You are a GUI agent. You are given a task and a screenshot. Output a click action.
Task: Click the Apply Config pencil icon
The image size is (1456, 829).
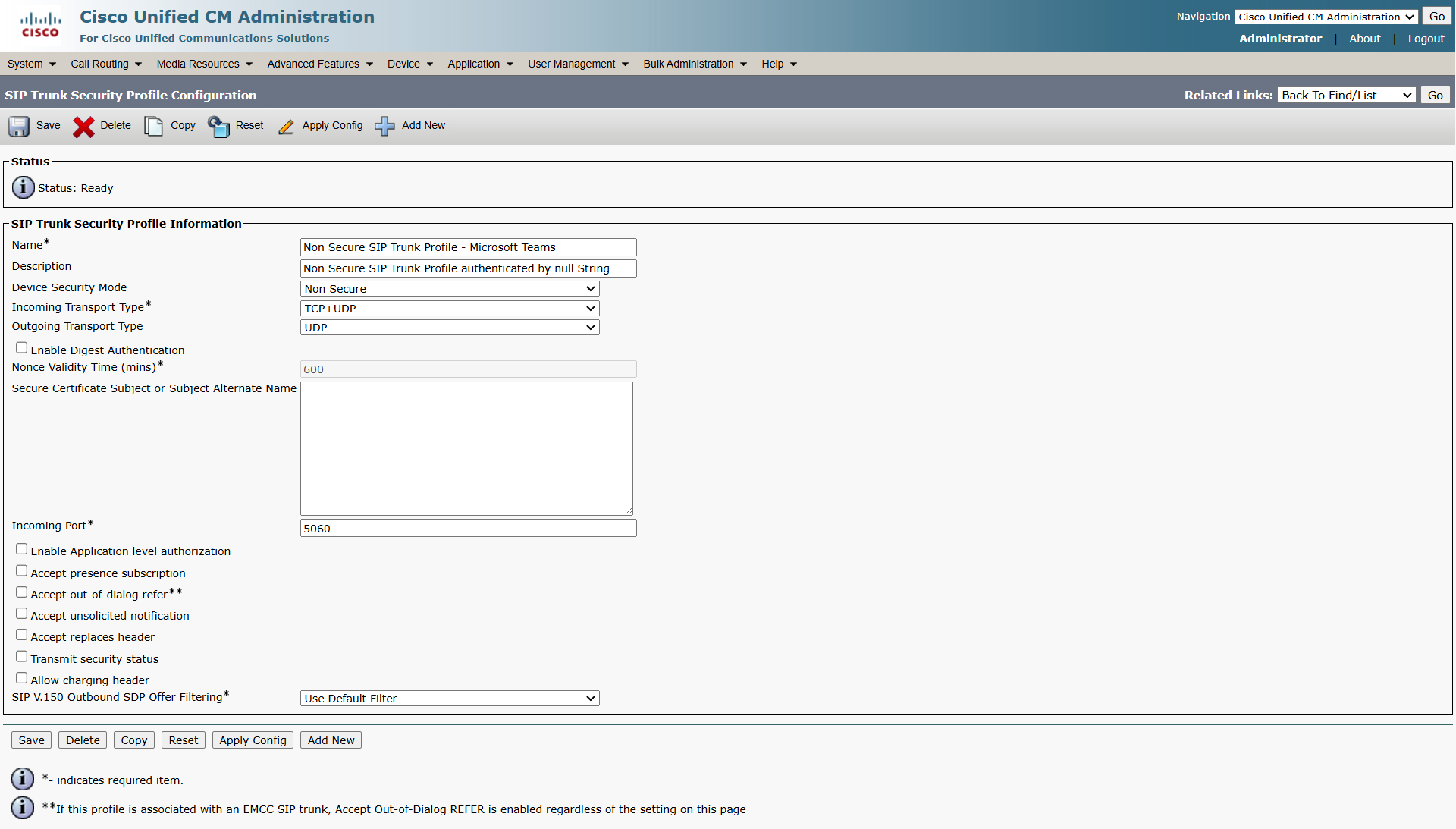point(286,127)
